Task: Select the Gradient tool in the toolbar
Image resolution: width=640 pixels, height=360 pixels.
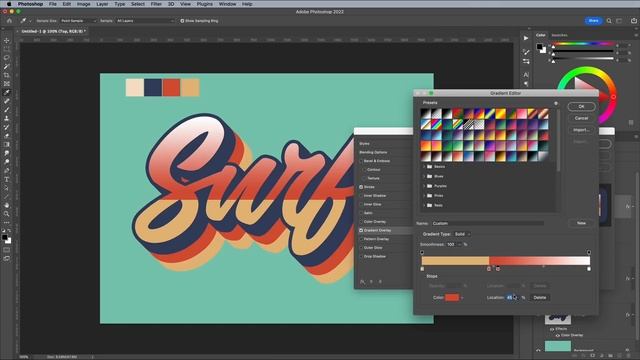Action: click(x=7, y=144)
